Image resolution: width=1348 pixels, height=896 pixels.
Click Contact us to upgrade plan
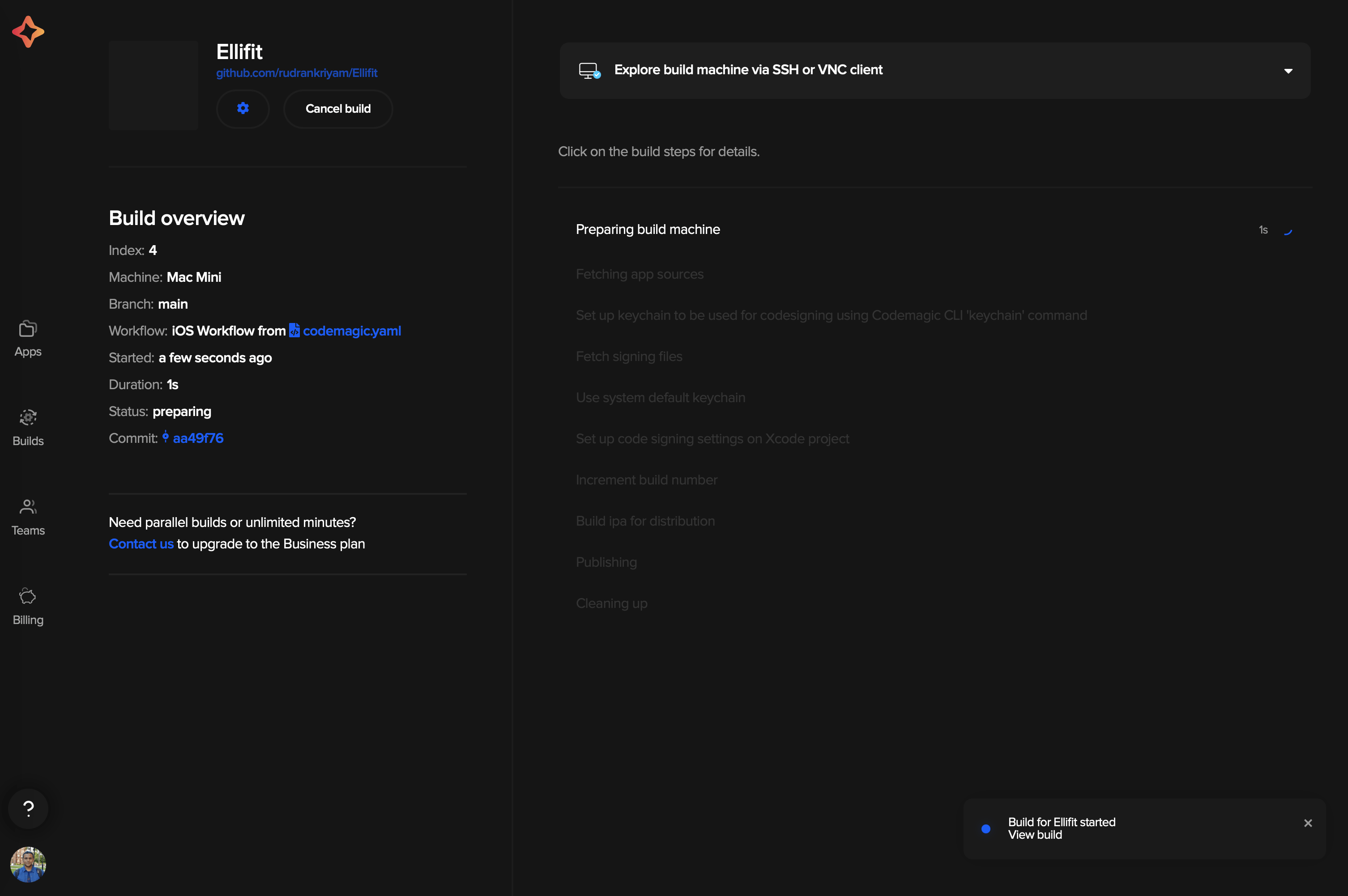[141, 544]
